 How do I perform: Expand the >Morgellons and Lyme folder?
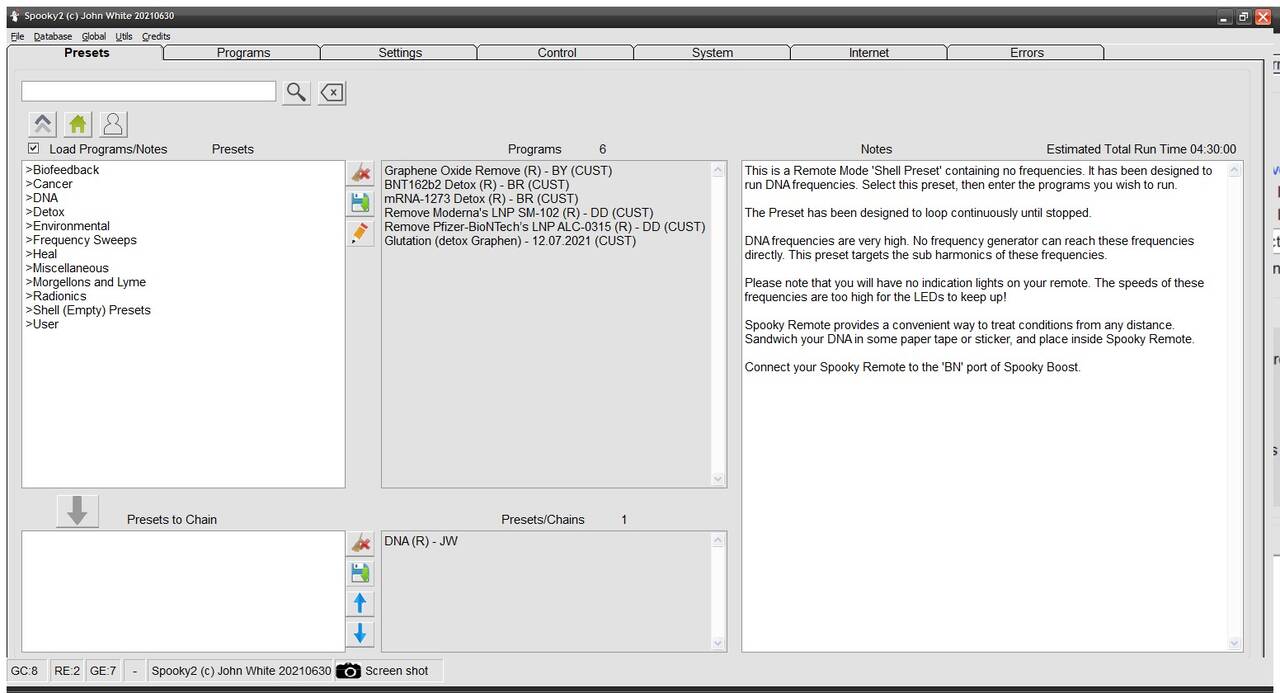tap(85, 282)
